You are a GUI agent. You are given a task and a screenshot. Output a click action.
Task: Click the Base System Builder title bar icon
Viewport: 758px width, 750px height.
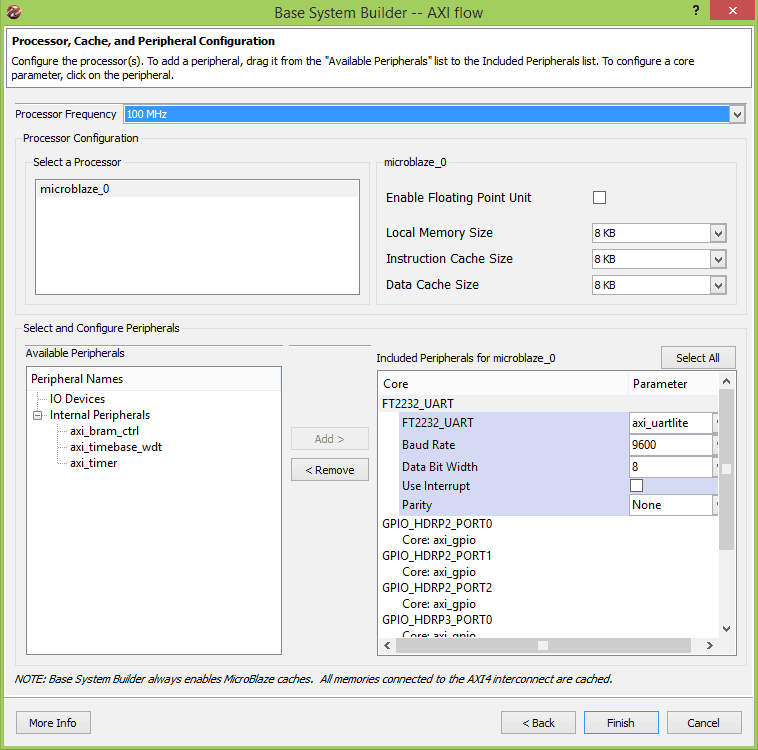click(x=13, y=12)
